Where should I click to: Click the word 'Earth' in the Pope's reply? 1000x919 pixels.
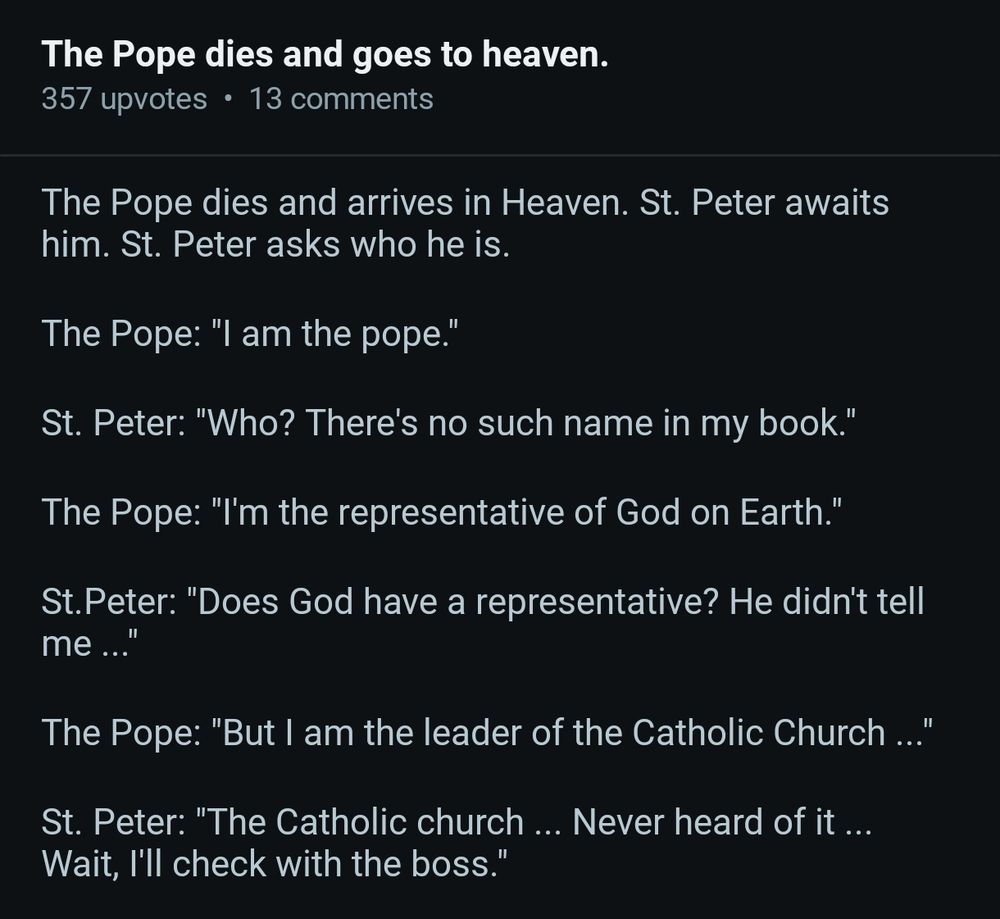pyautogui.click(x=783, y=513)
